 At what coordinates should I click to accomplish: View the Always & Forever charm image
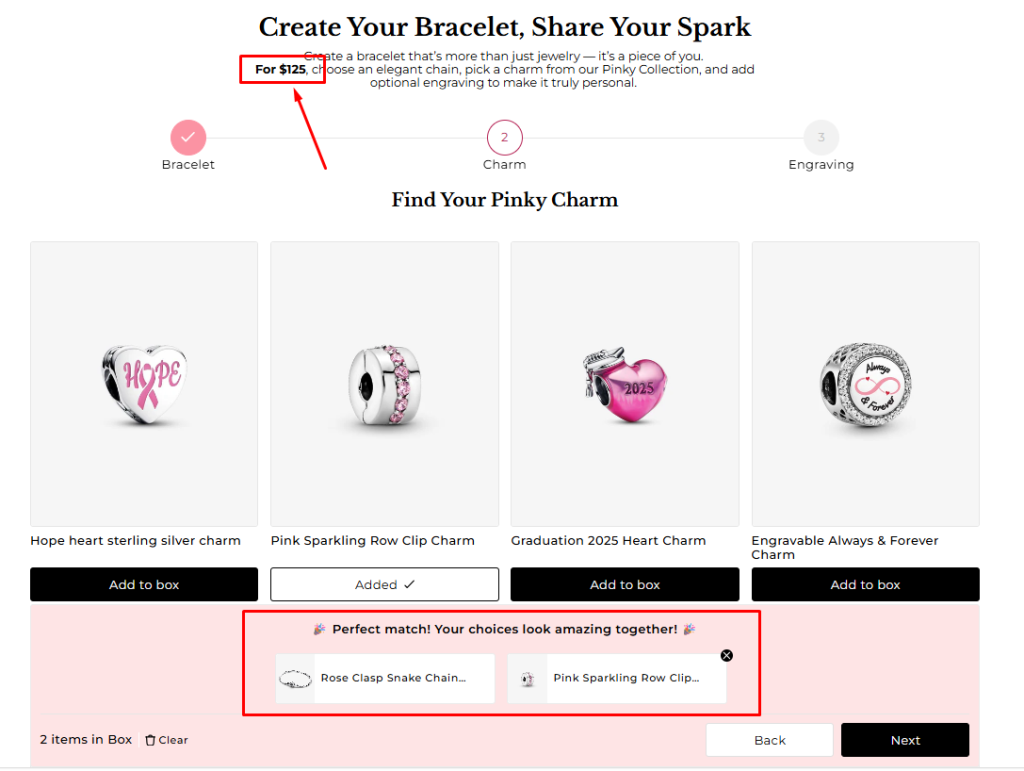pos(865,383)
